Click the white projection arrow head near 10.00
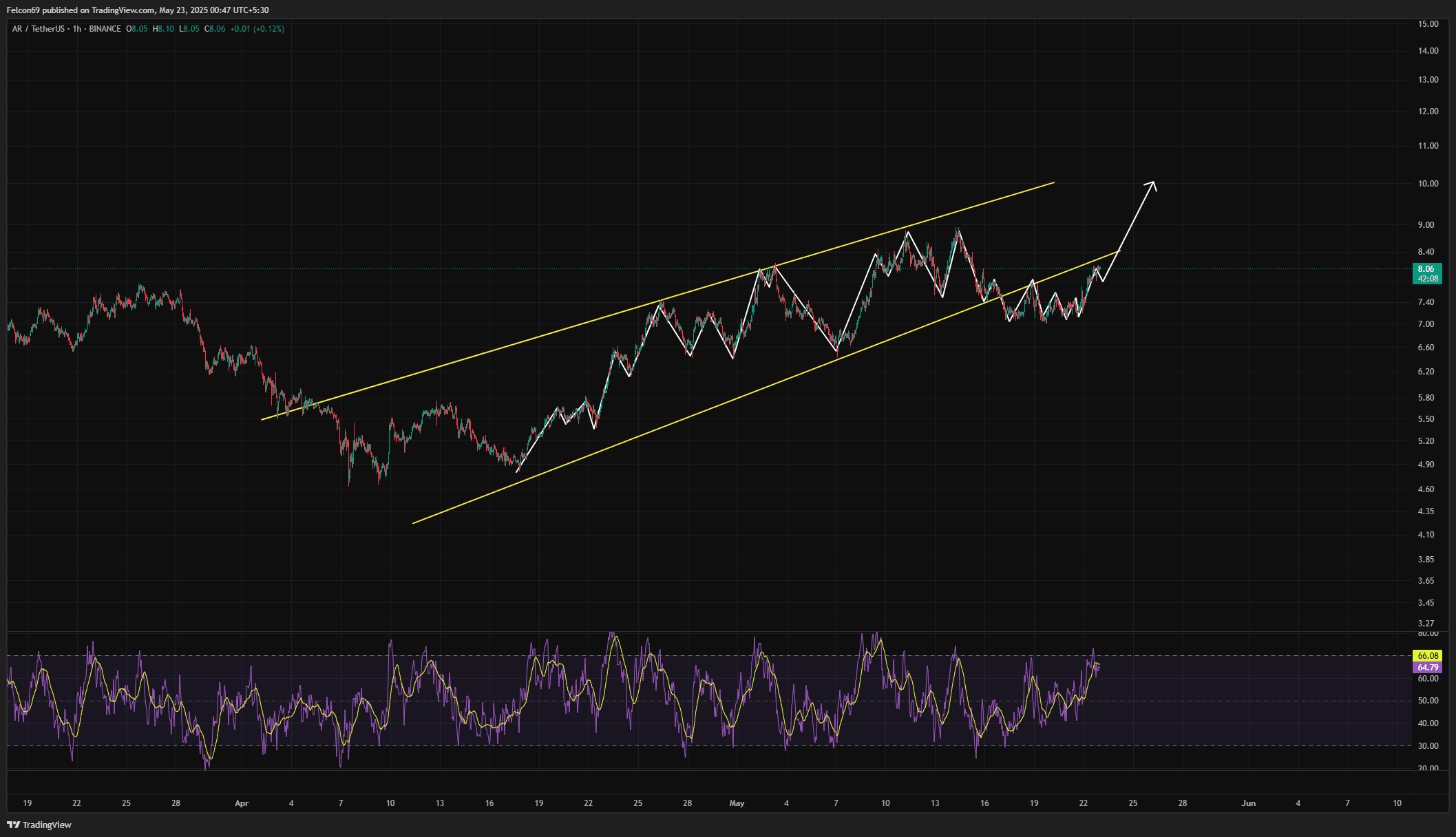 [1153, 183]
